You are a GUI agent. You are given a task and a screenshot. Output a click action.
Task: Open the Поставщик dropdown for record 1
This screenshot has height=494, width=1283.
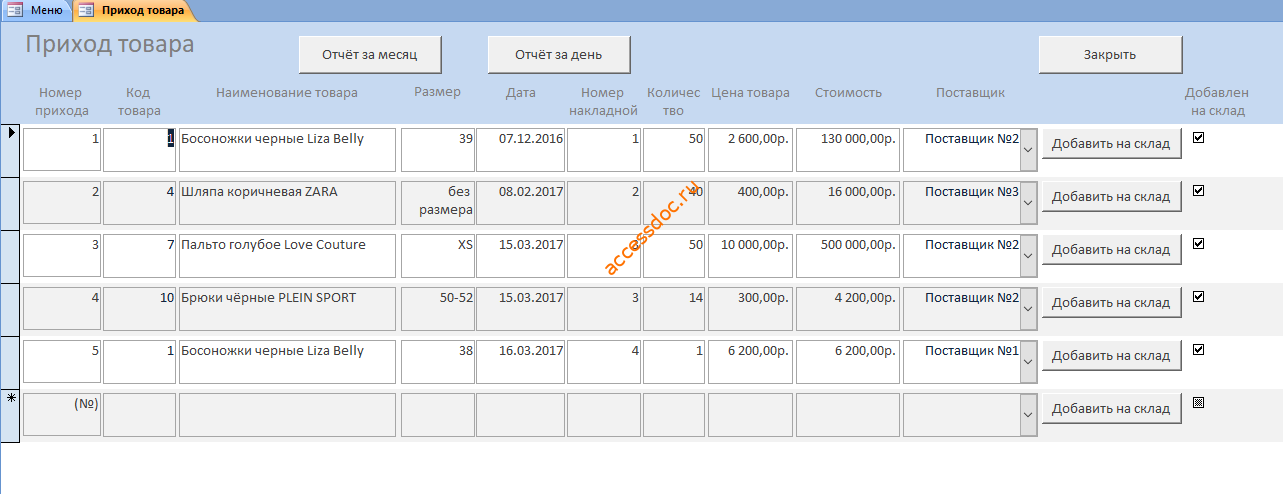click(x=1028, y=149)
